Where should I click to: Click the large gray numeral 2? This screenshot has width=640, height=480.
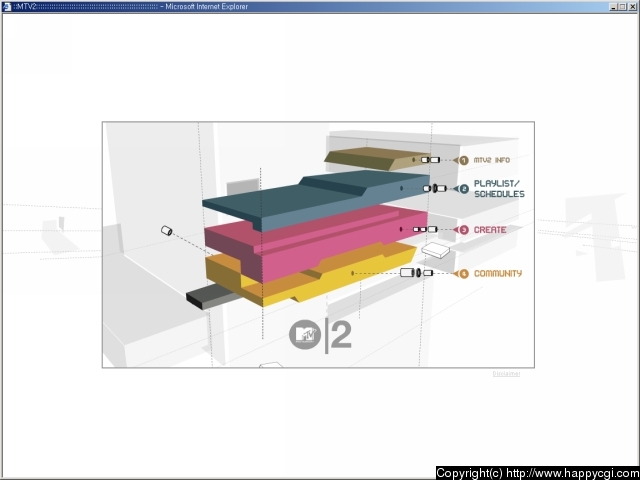[x=341, y=335]
